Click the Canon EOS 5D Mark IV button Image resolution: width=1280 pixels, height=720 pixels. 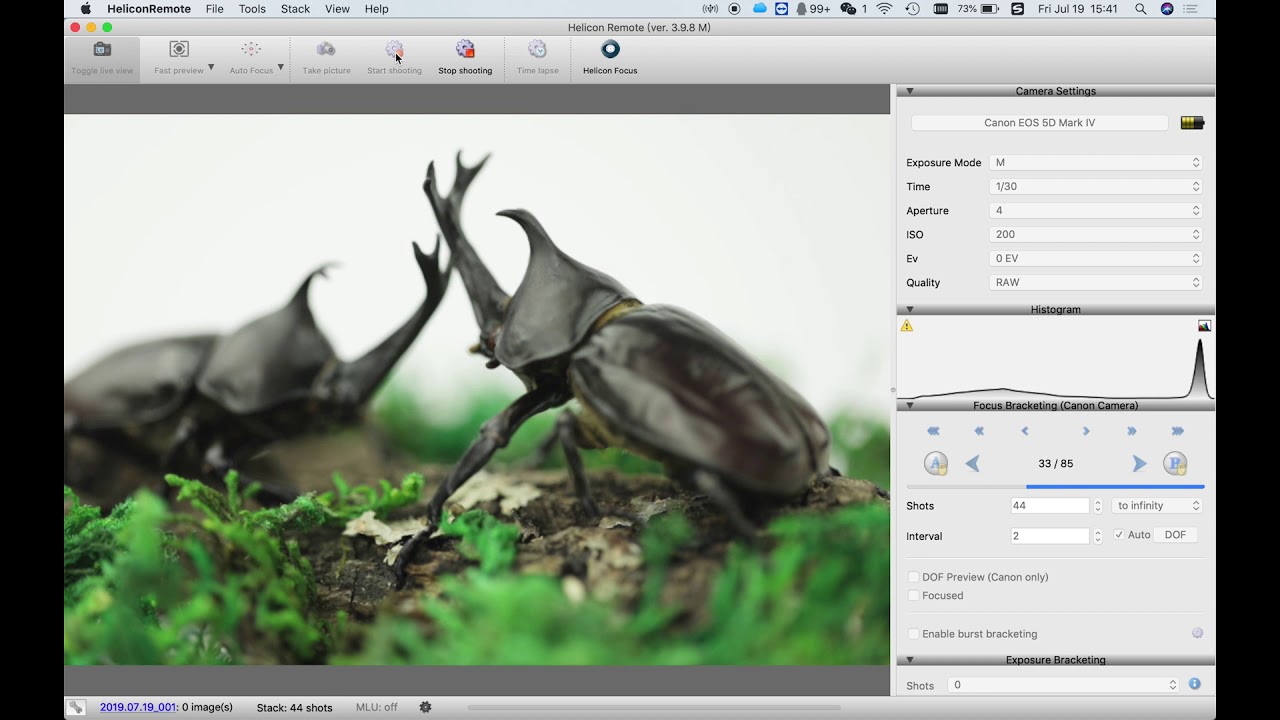click(x=1039, y=123)
